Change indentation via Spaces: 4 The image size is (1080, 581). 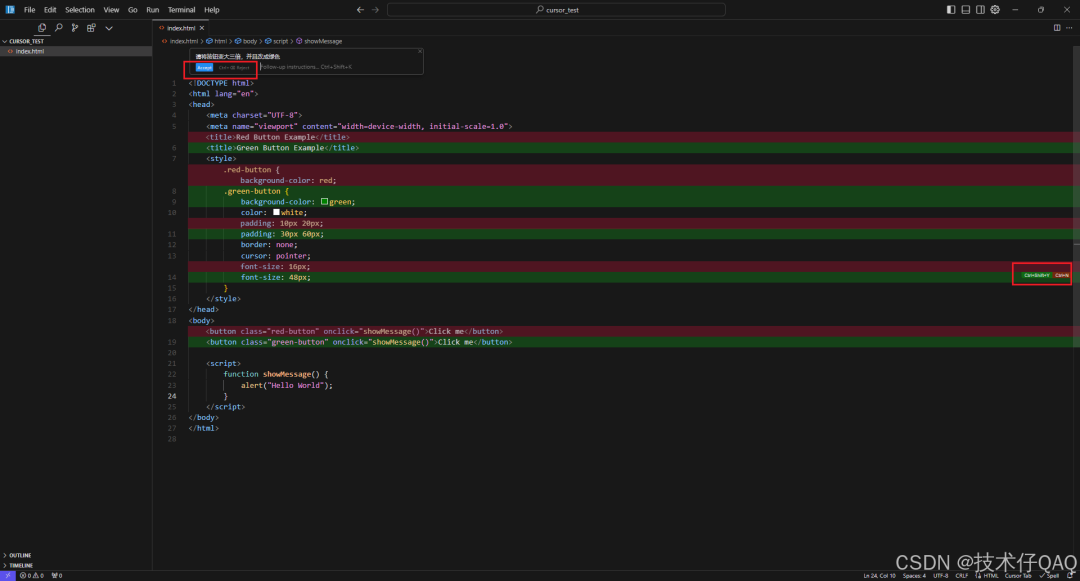pyautogui.click(x=915, y=575)
